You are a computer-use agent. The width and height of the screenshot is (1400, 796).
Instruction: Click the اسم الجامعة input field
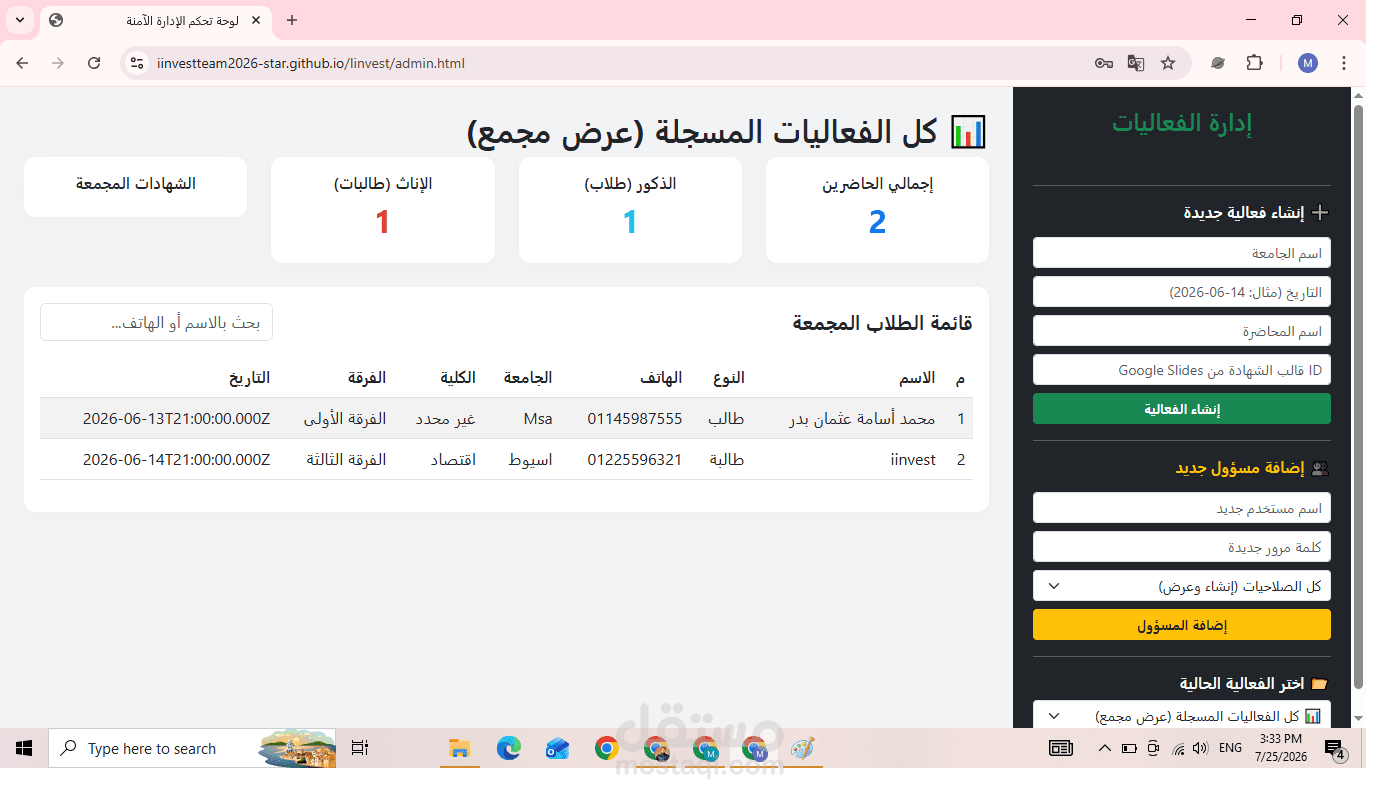click(1182, 253)
